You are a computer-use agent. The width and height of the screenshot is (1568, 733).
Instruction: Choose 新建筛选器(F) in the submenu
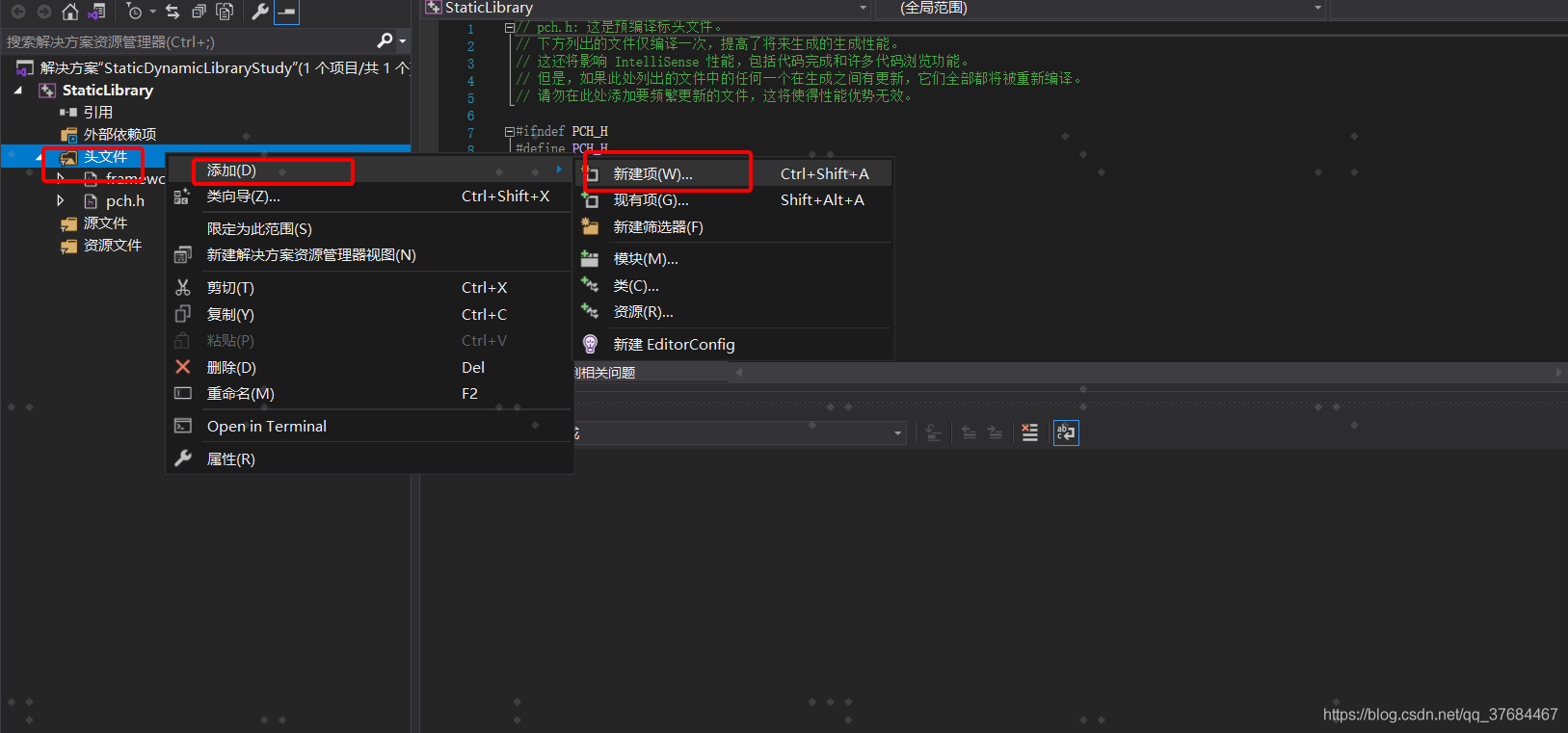click(x=734, y=227)
